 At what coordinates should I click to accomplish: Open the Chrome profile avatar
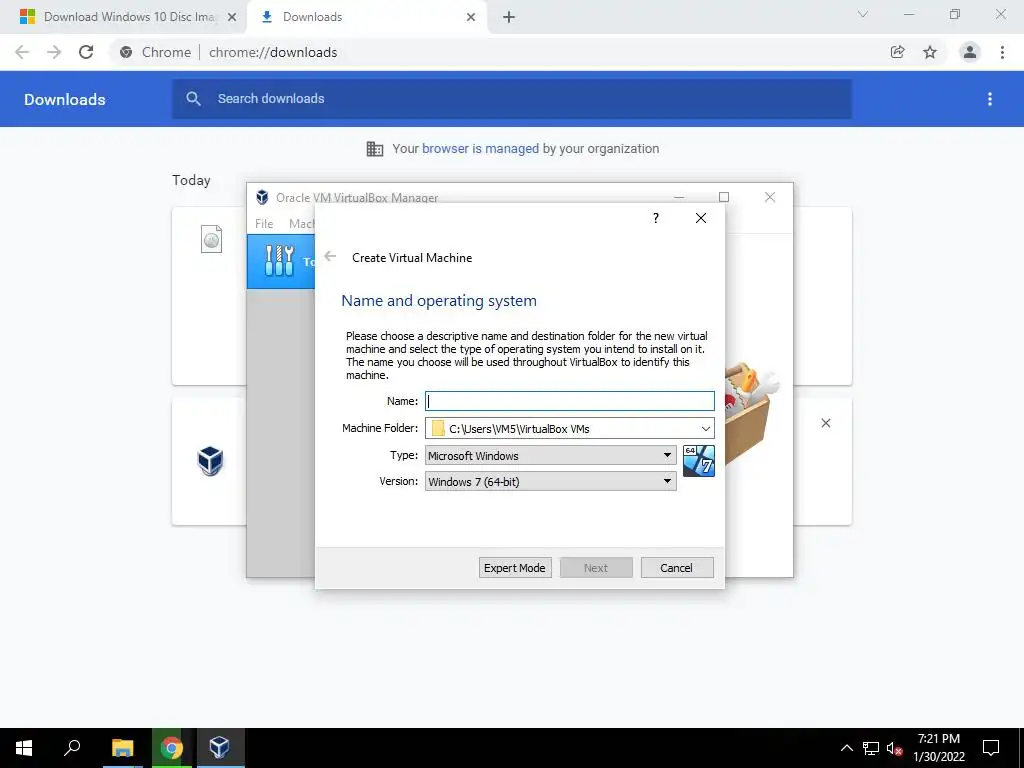[970, 52]
